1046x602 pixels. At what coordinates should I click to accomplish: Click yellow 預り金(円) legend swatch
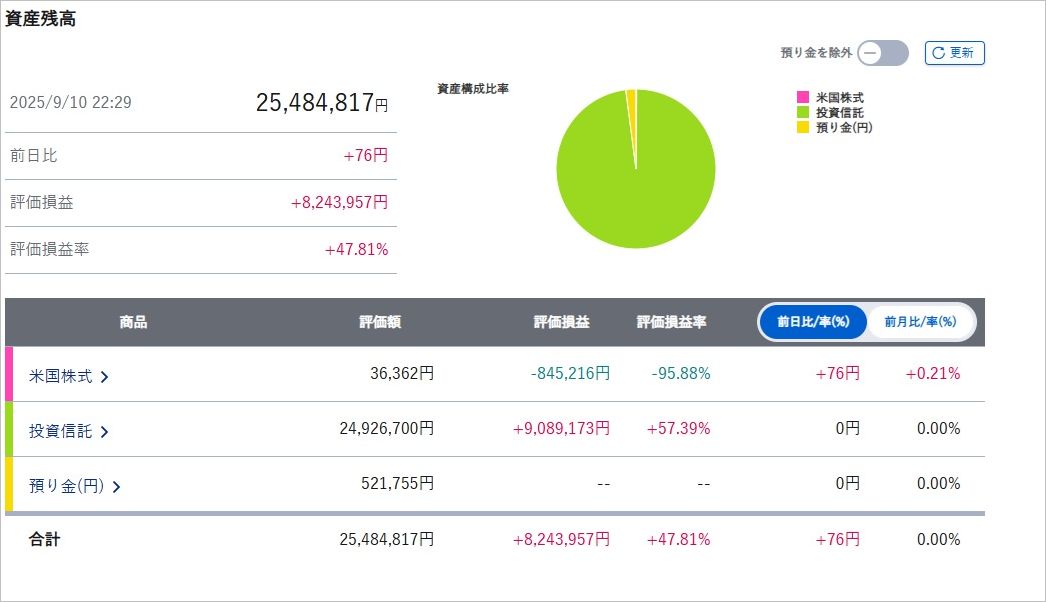point(803,127)
